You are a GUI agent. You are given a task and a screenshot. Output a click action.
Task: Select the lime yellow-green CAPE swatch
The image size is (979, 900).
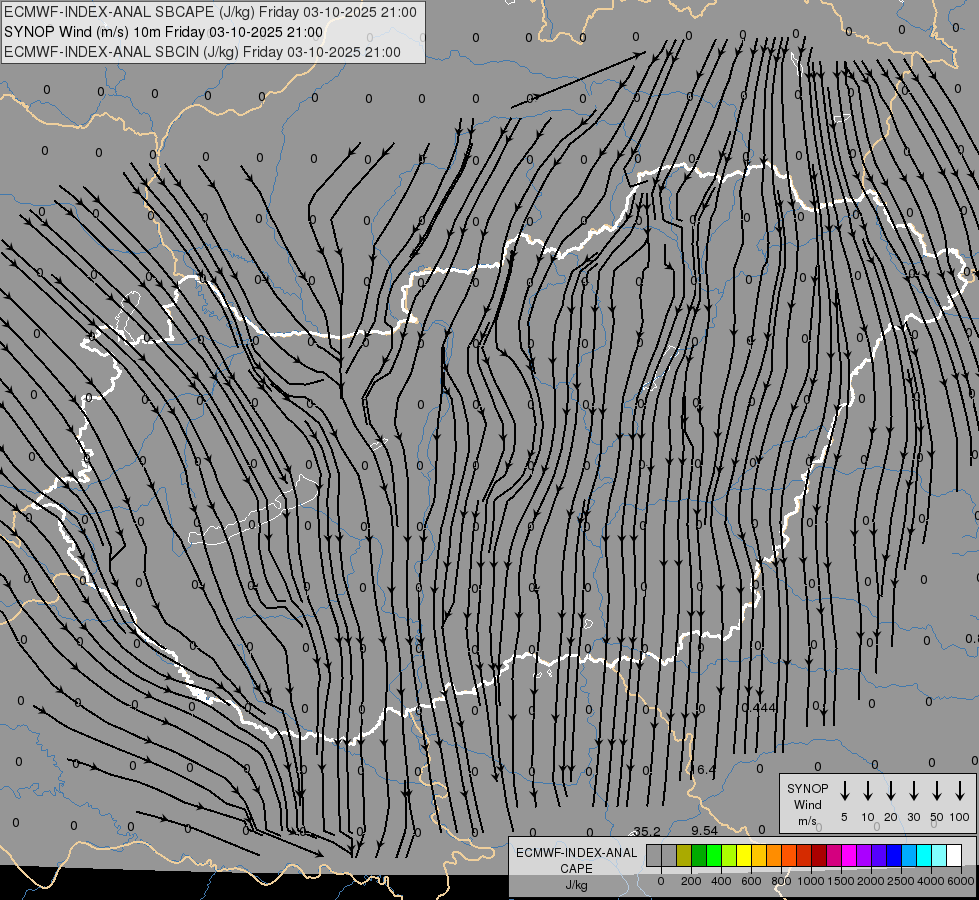729,856
